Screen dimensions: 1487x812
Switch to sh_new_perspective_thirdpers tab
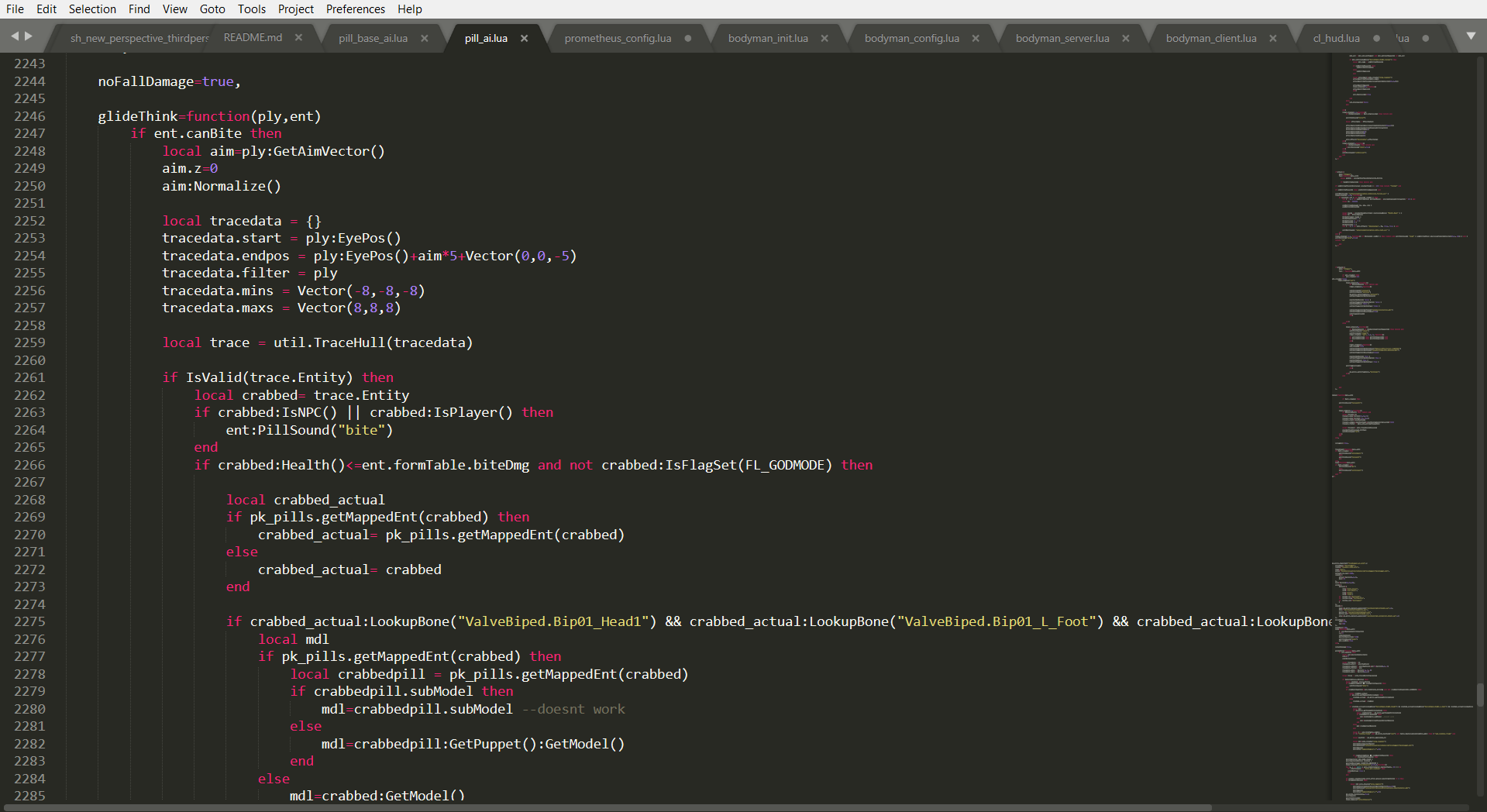pos(139,38)
